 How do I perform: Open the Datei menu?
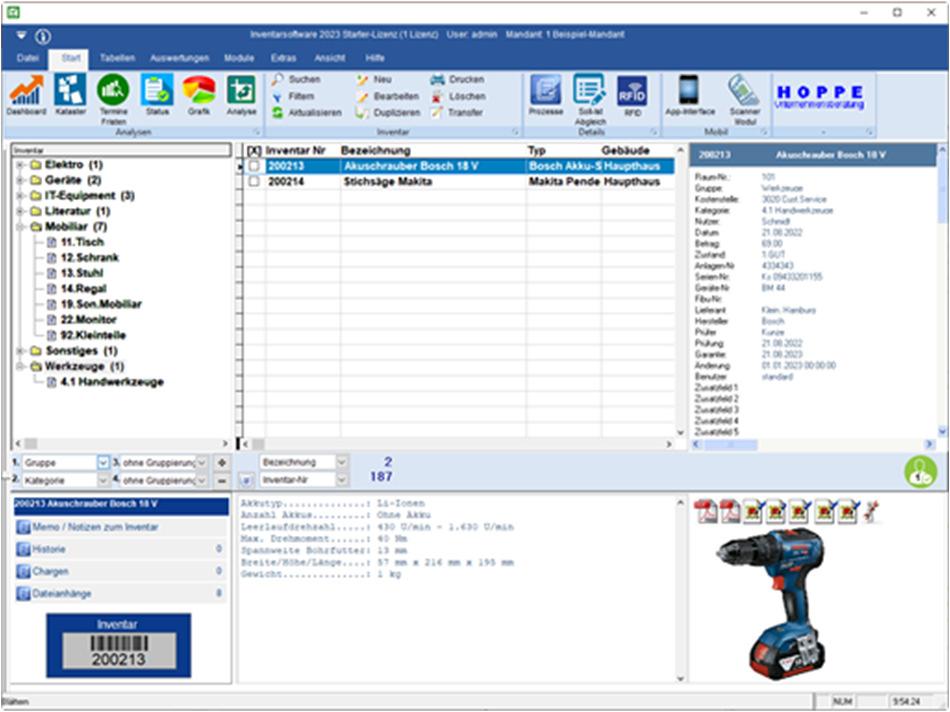28,58
